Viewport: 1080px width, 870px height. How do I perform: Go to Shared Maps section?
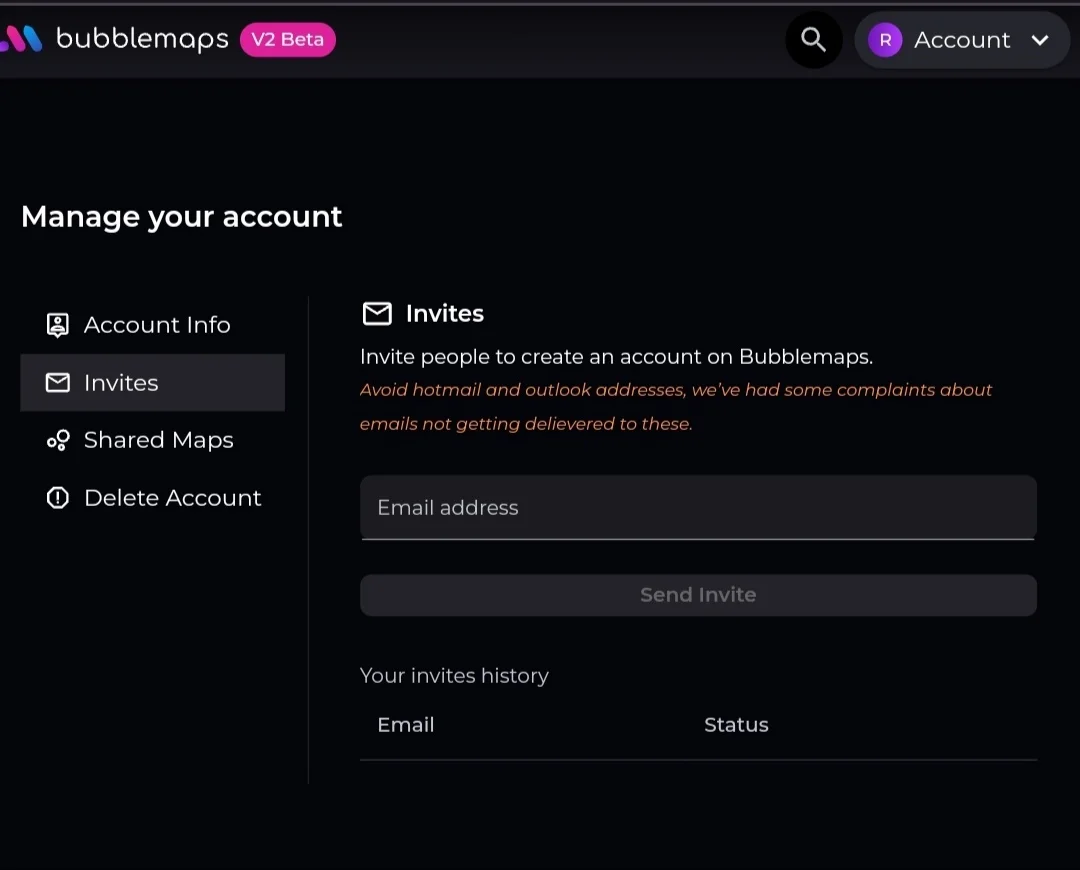click(152, 439)
